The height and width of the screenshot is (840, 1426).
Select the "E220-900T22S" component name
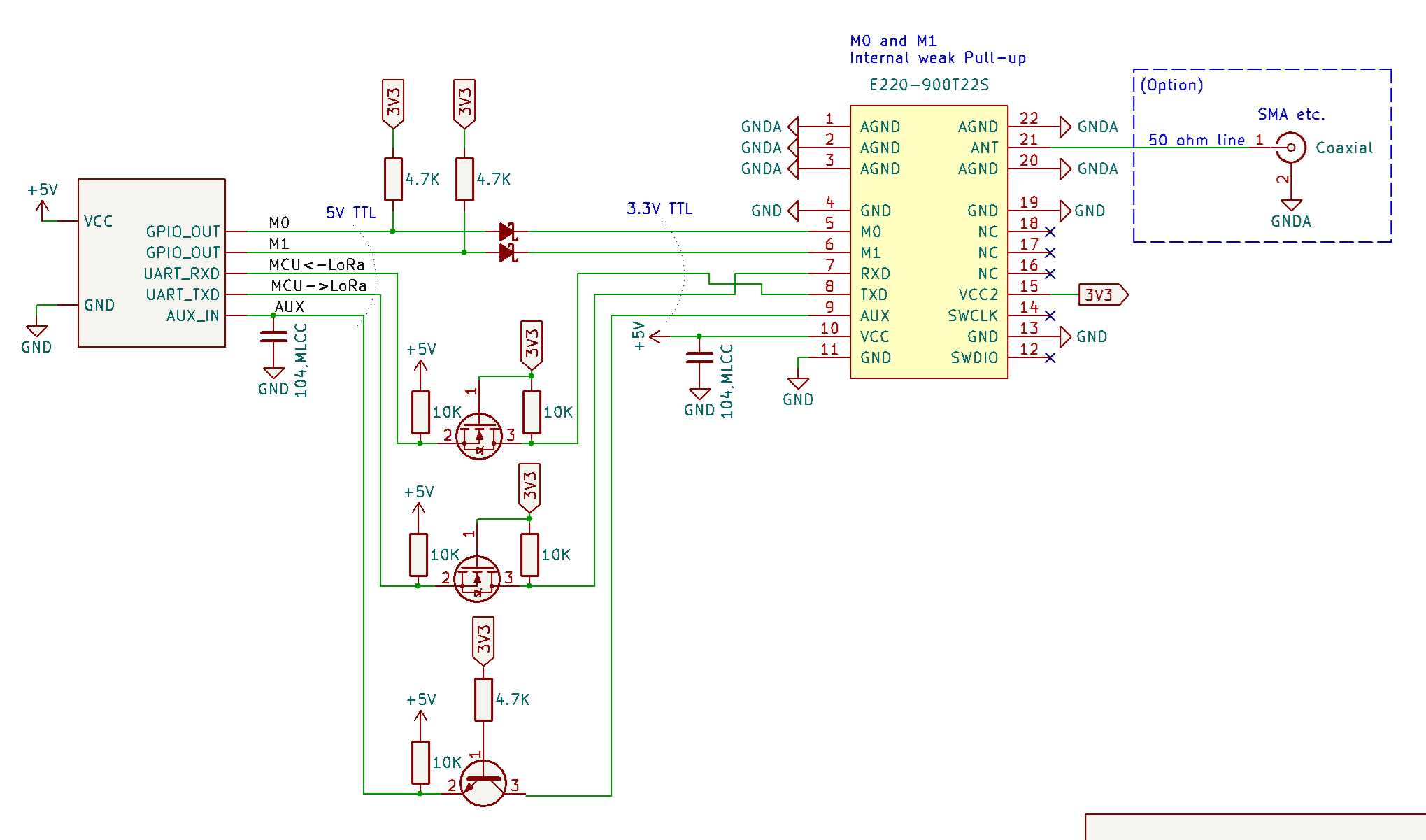click(929, 85)
